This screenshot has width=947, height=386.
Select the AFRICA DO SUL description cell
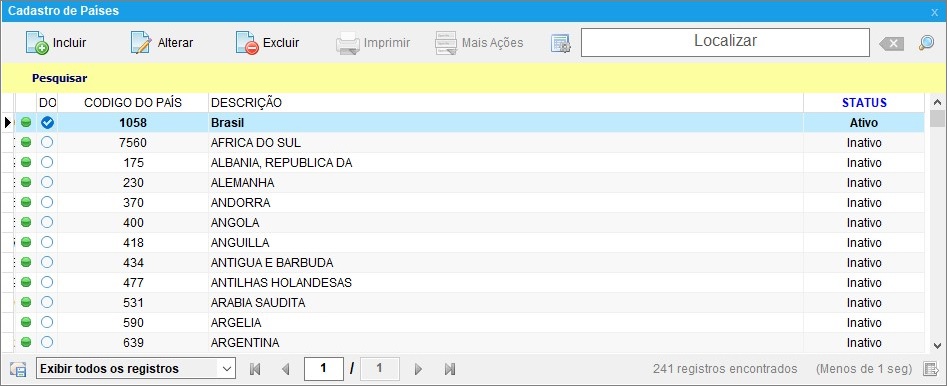point(506,143)
